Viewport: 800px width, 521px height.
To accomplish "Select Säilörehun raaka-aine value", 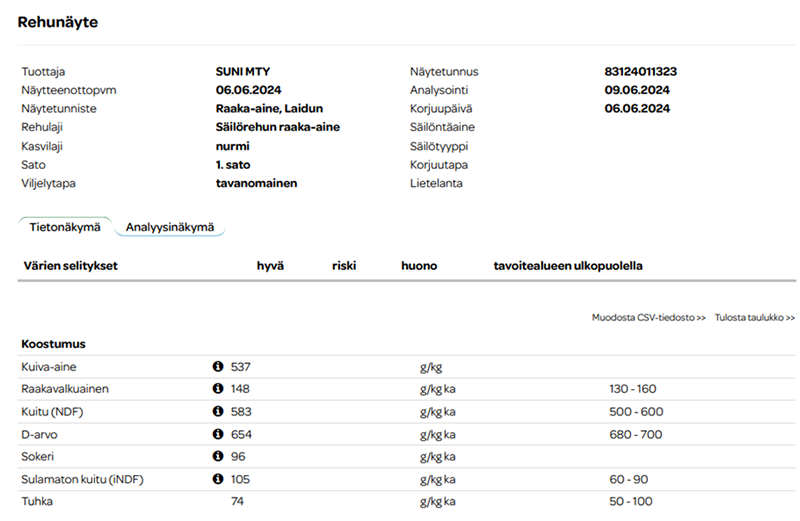I will pyautogui.click(x=278, y=127).
